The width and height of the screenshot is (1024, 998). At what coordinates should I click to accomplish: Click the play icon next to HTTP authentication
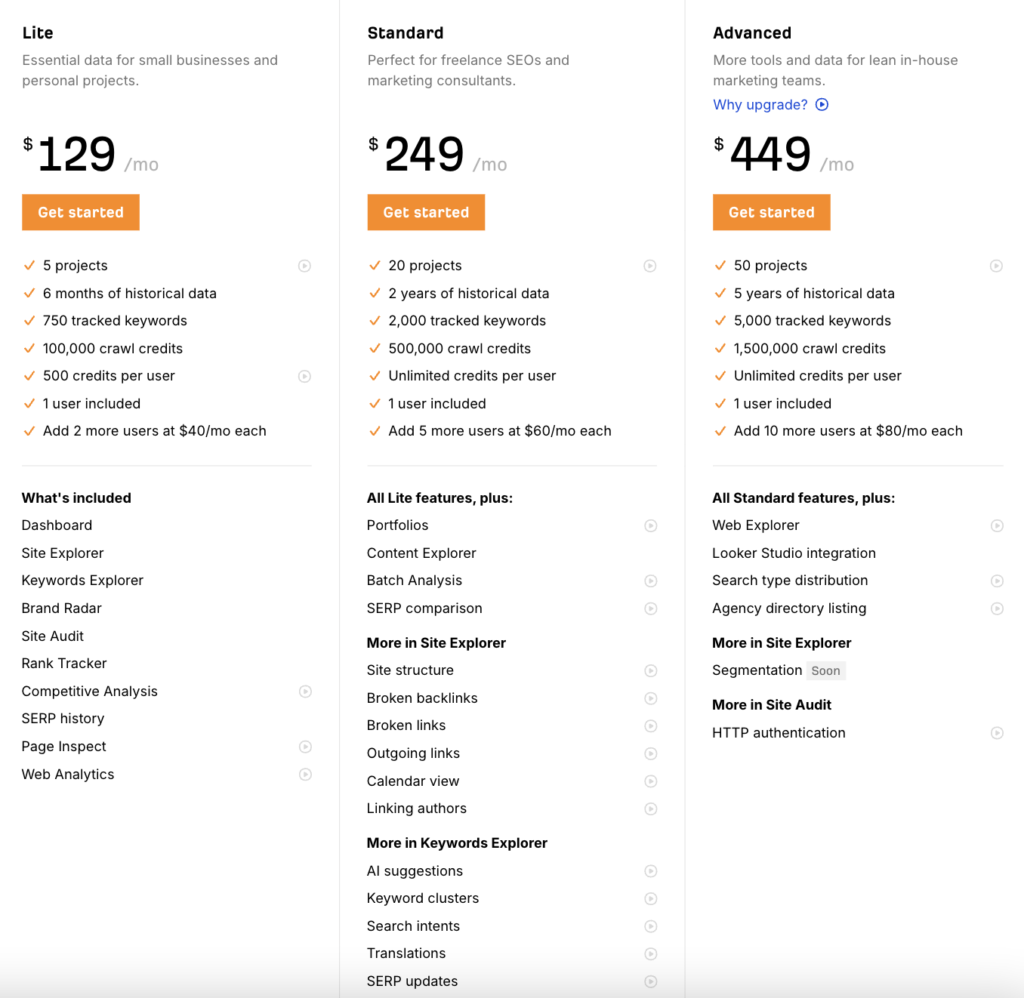tap(997, 733)
